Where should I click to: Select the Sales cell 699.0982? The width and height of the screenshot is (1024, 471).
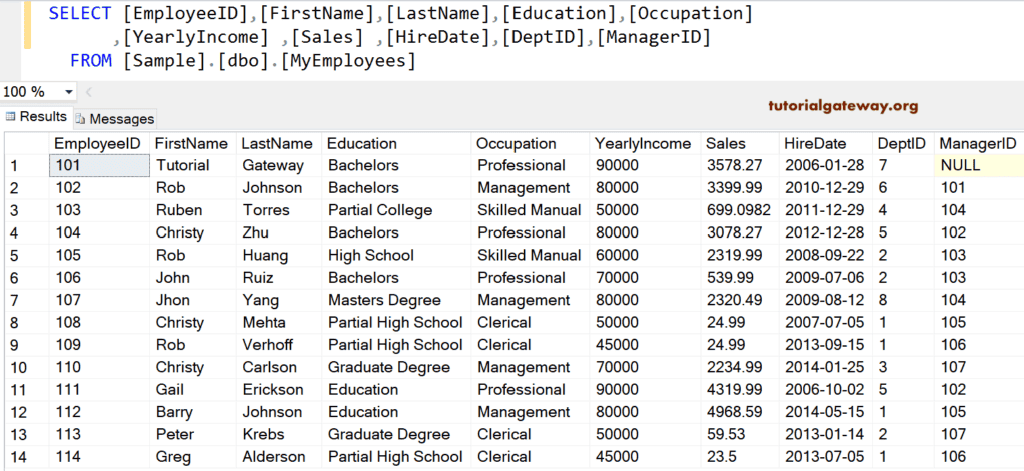740,210
